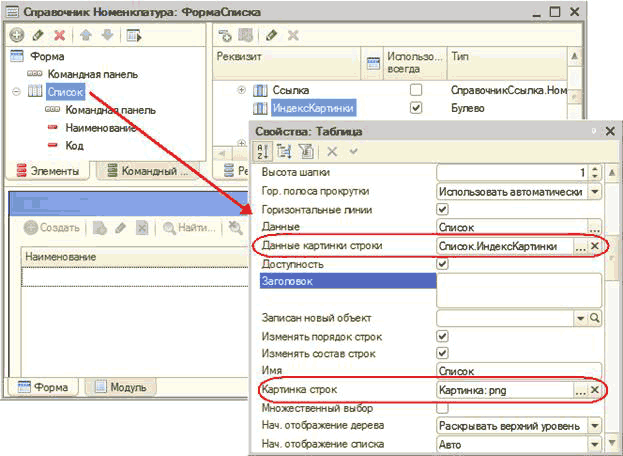This screenshot has width=623, height=456.
Task: Clear the Картинка строк value with X
Action: click(x=594, y=391)
